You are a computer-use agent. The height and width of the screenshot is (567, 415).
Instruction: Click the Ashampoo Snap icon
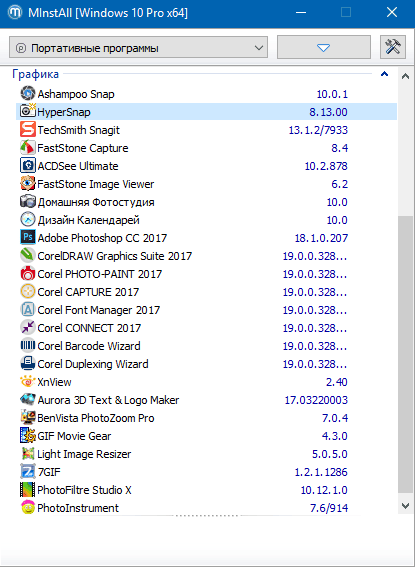click(x=27, y=94)
